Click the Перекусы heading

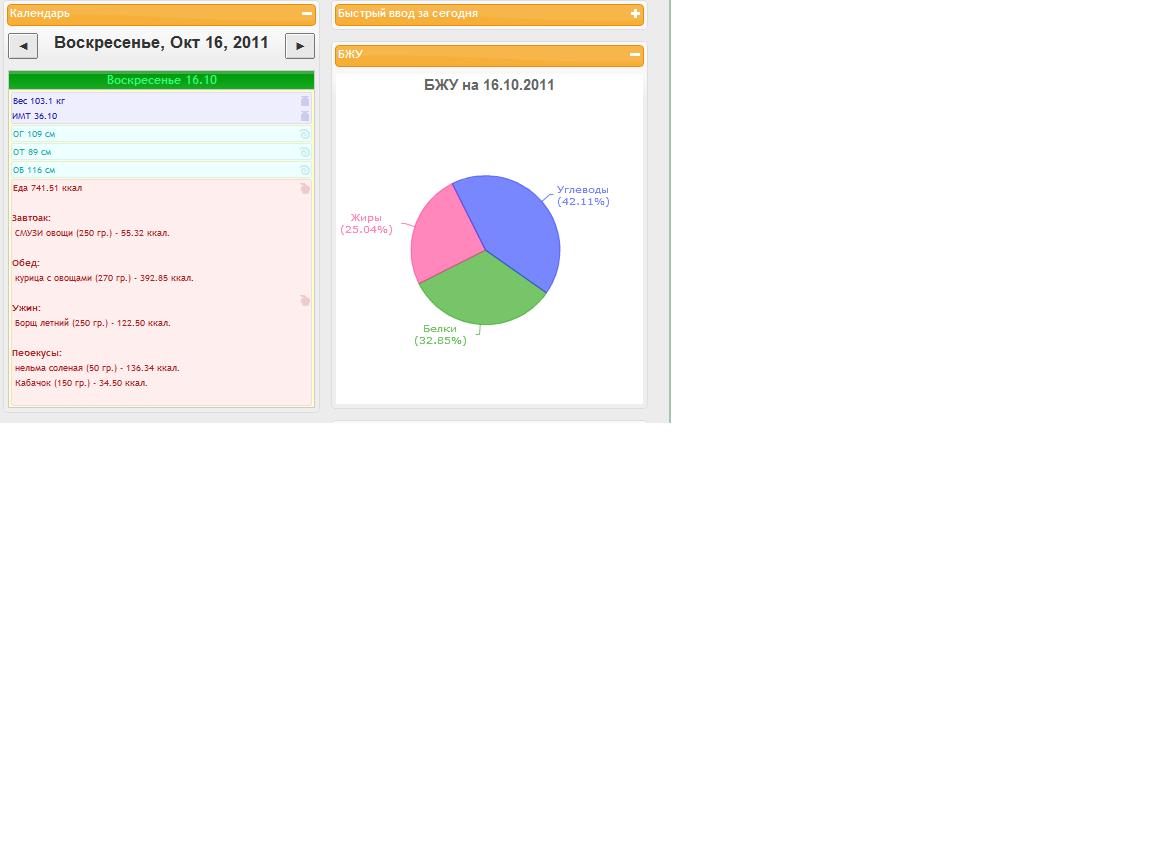pyautogui.click(x=37, y=353)
